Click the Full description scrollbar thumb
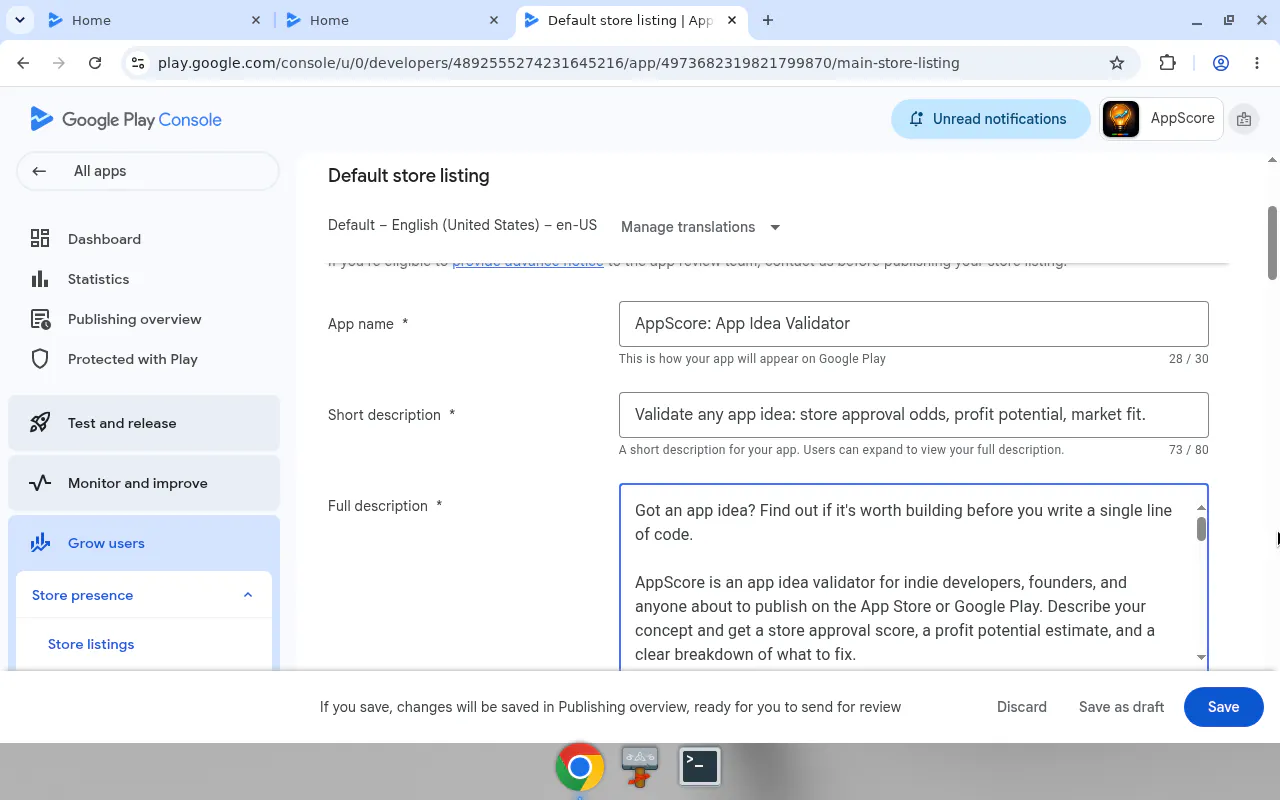 pyautogui.click(x=1201, y=529)
